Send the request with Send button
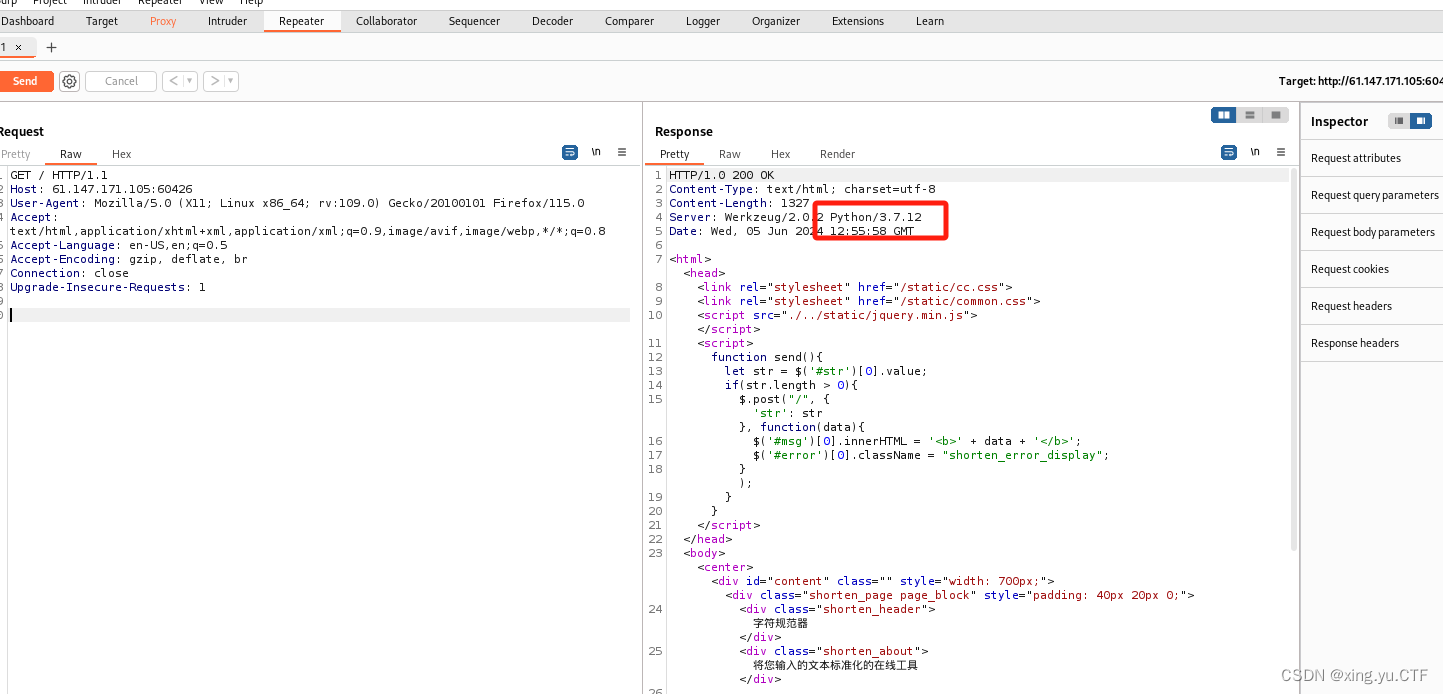This screenshot has width=1443, height=694. point(25,81)
